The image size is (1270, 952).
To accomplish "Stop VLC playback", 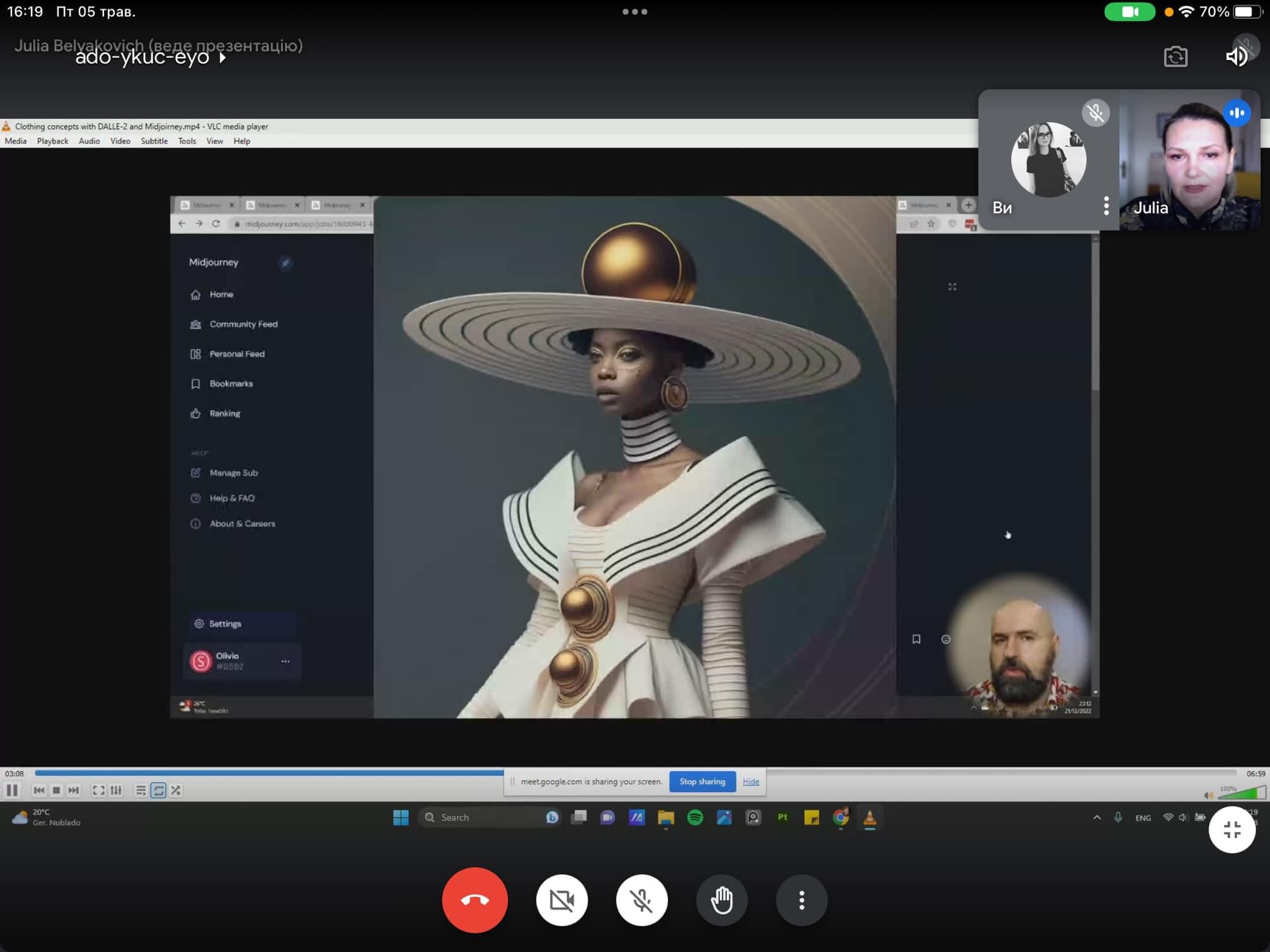I will (x=56, y=790).
